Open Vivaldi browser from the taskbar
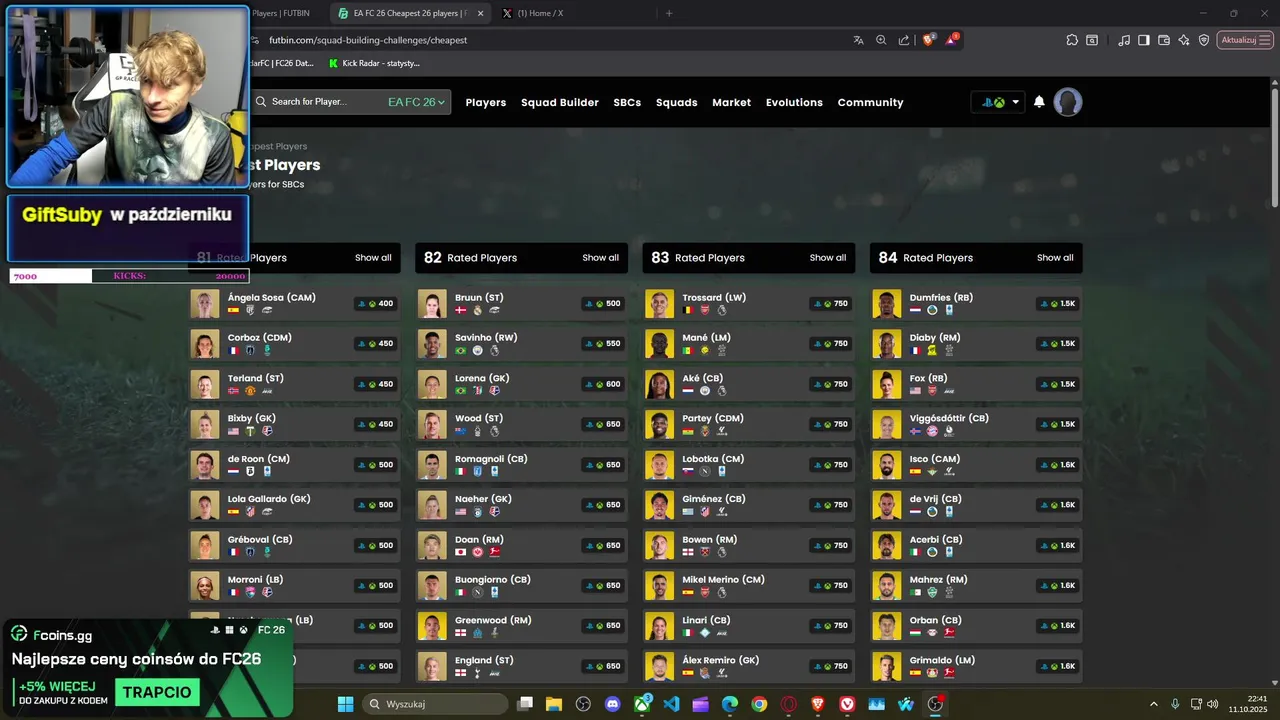1280x720 pixels. pyautogui.click(x=847, y=704)
